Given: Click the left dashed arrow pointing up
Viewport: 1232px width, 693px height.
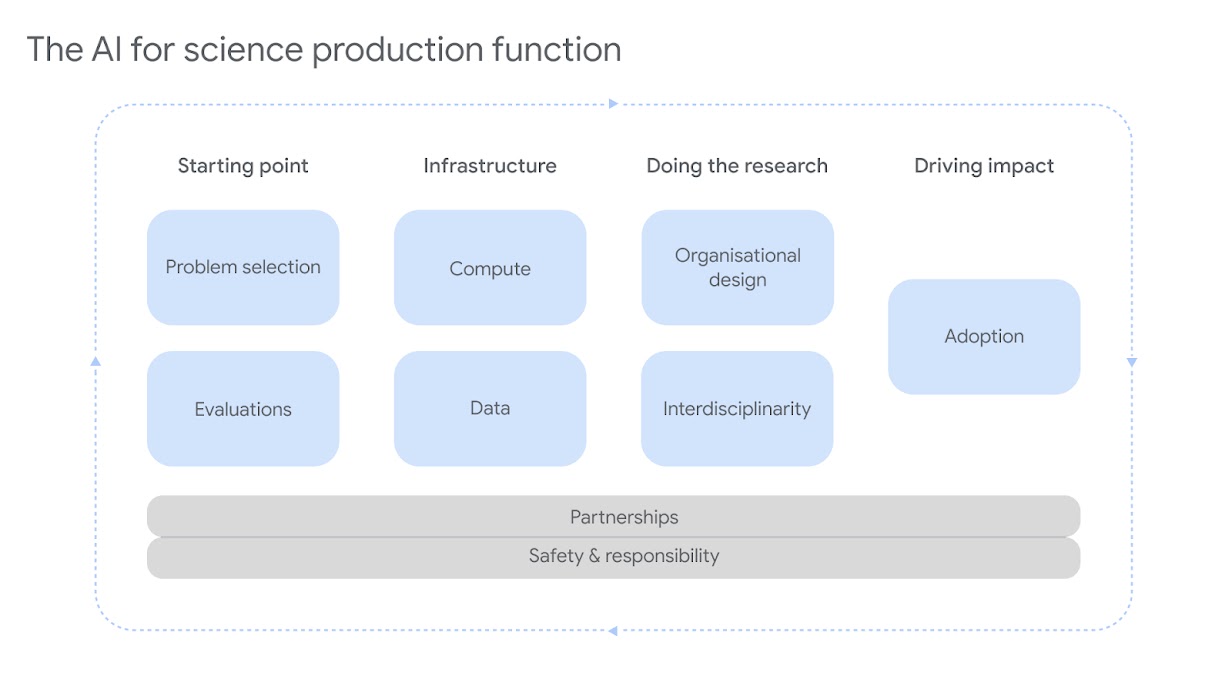Looking at the screenshot, I should coord(95,360).
